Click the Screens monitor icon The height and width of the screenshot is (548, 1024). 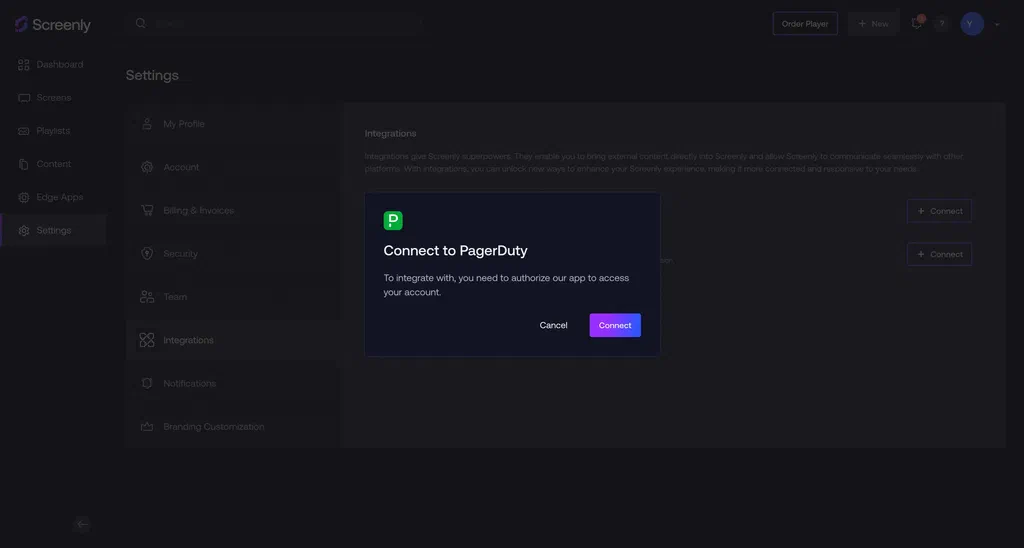coord(24,98)
